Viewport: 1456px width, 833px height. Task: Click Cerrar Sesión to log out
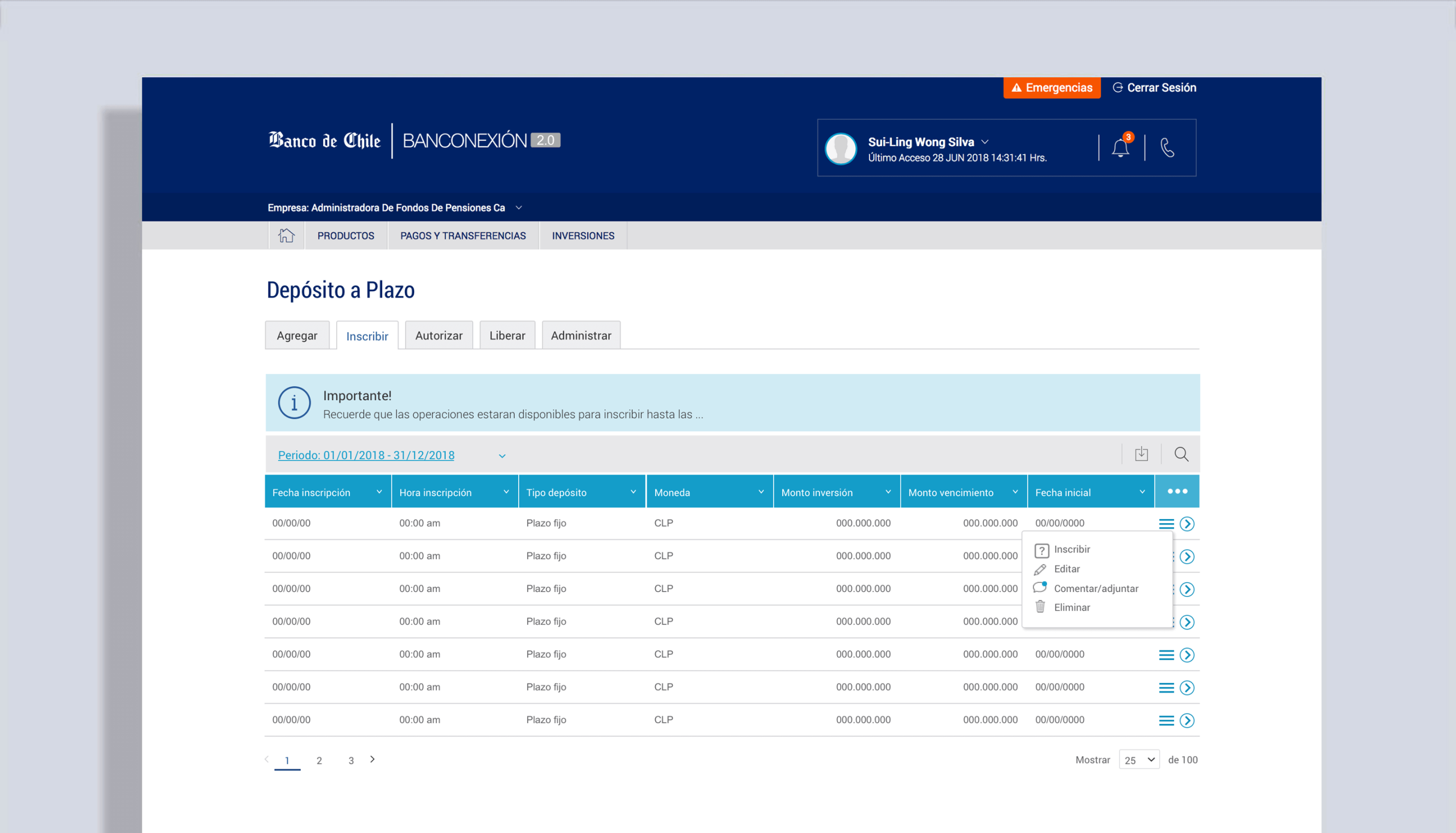(1155, 88)
